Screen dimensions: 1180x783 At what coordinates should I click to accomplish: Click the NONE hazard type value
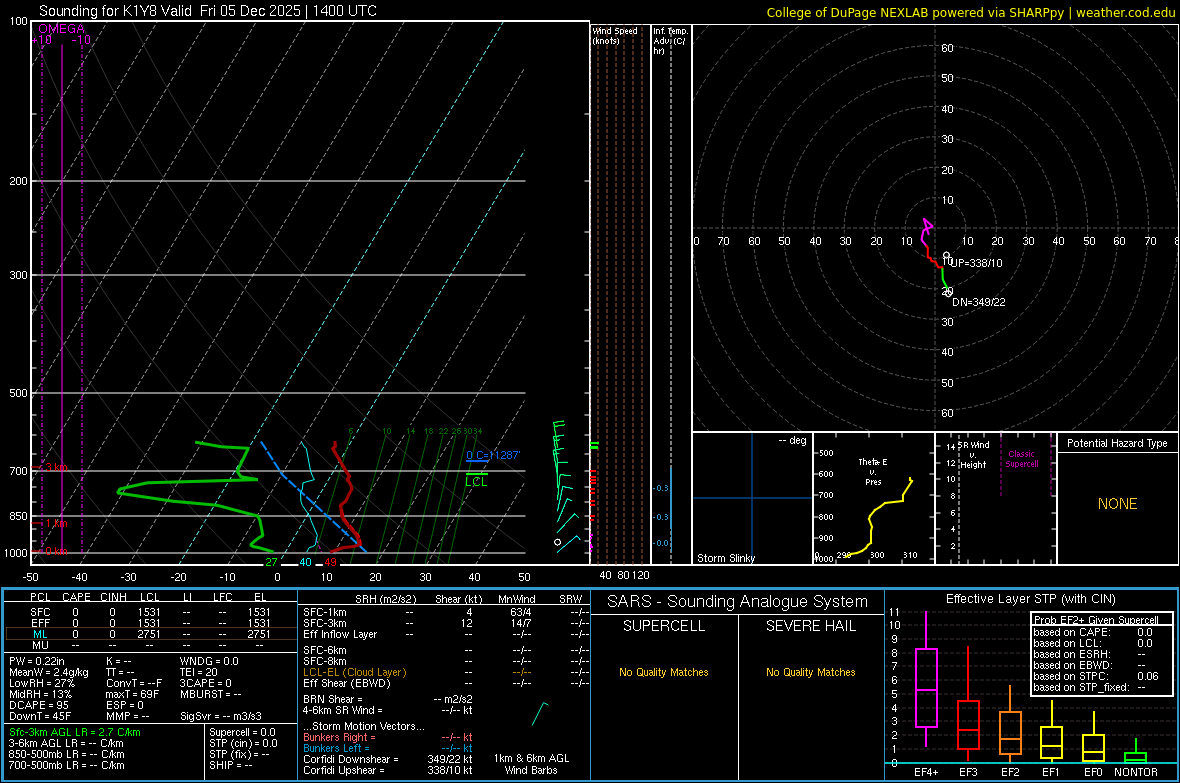coord(1117,504)
